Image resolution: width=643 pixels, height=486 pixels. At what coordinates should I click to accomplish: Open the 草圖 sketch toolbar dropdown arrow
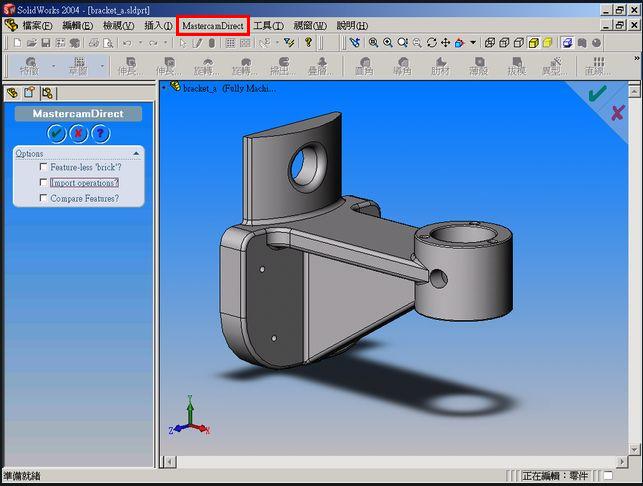coord(102,66)
